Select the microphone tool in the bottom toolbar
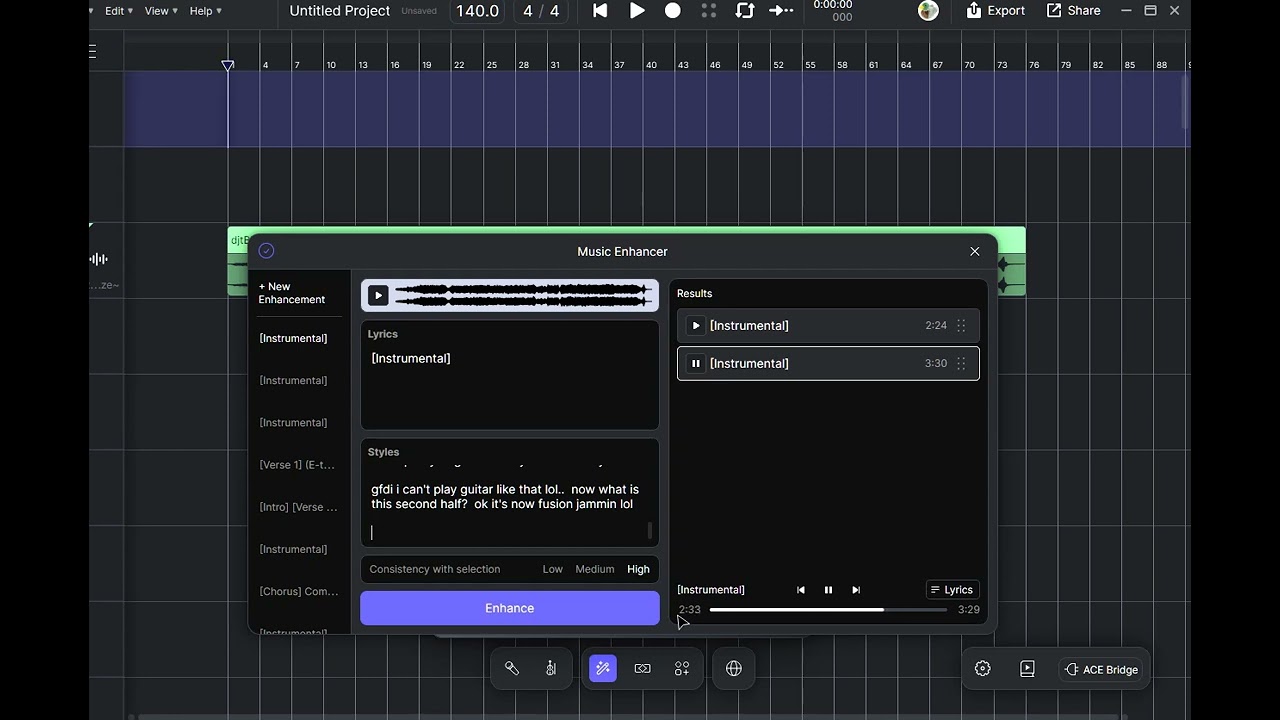 click(x=512, y=669)
